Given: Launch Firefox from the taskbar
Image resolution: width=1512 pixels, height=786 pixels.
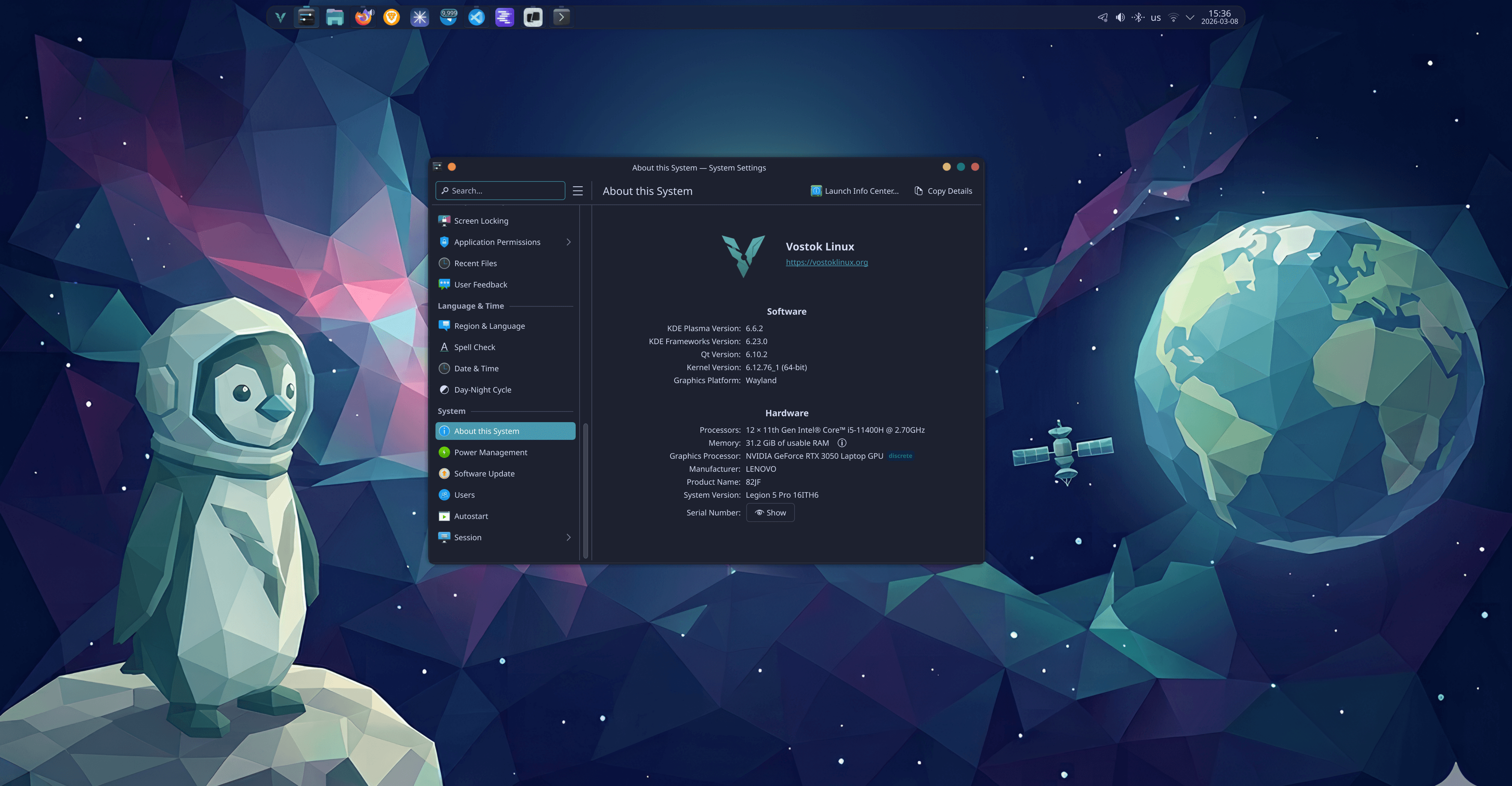Looking at the screenshot, I should click(x=363, y=17).
